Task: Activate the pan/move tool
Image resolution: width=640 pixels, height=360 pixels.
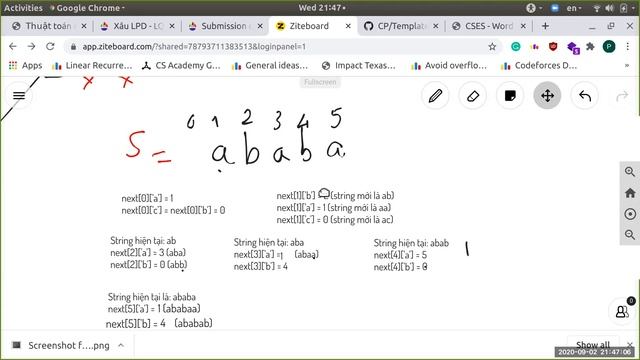Action: click(x=547, y=96)
